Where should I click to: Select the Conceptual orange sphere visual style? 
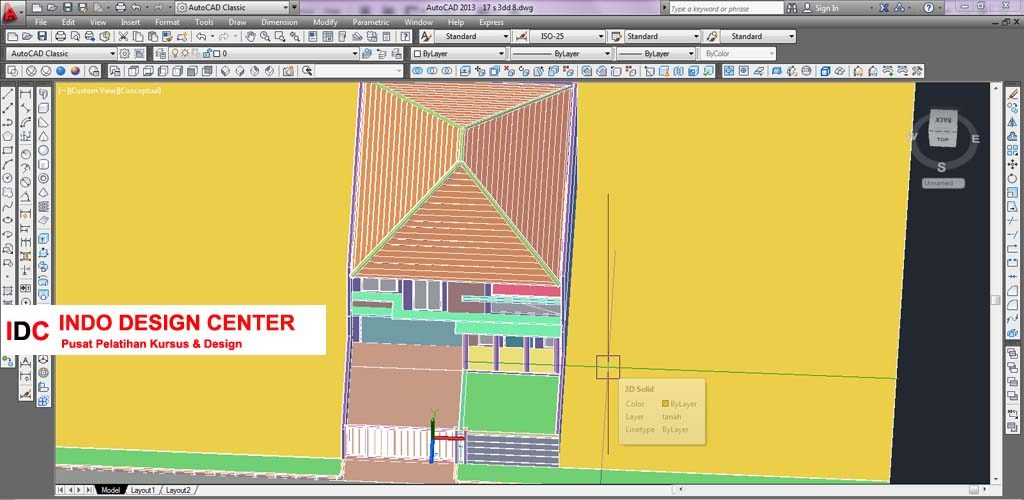pos(76,71)
